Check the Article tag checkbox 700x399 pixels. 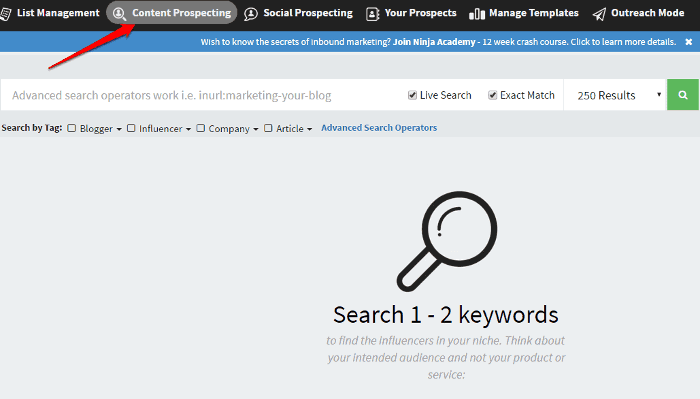click(x=268, y=128)
